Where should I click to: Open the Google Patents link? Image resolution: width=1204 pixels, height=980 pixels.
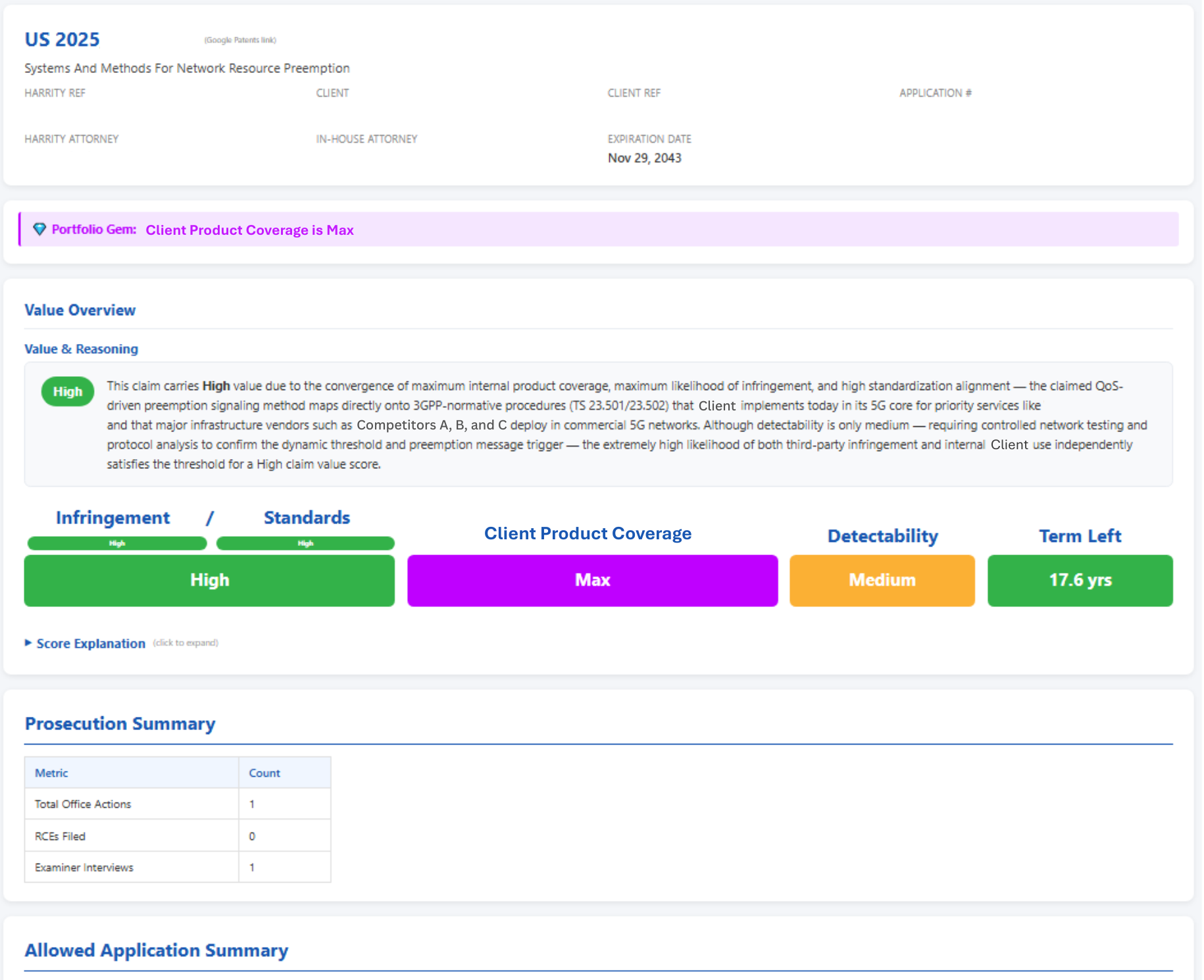241,40
